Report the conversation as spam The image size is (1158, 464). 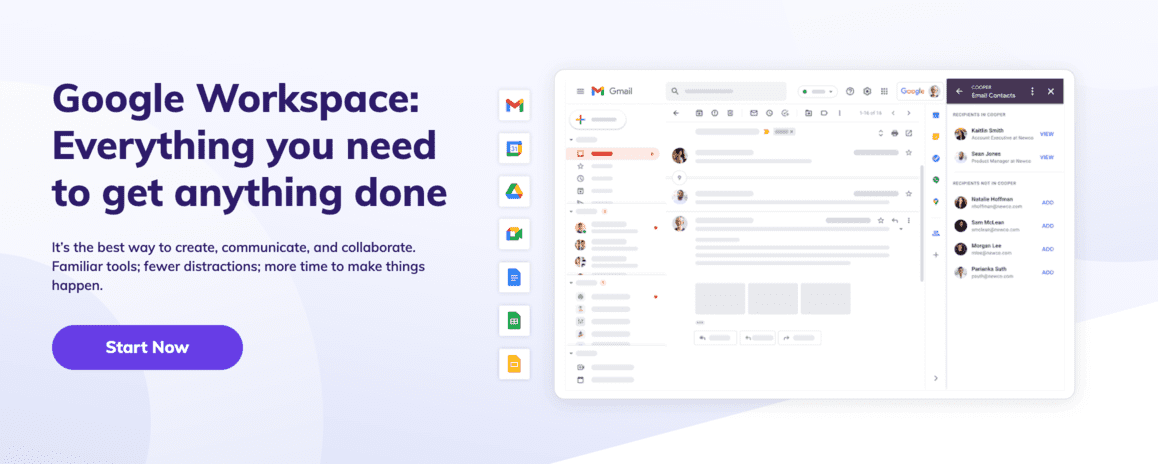tap(714, 113)
